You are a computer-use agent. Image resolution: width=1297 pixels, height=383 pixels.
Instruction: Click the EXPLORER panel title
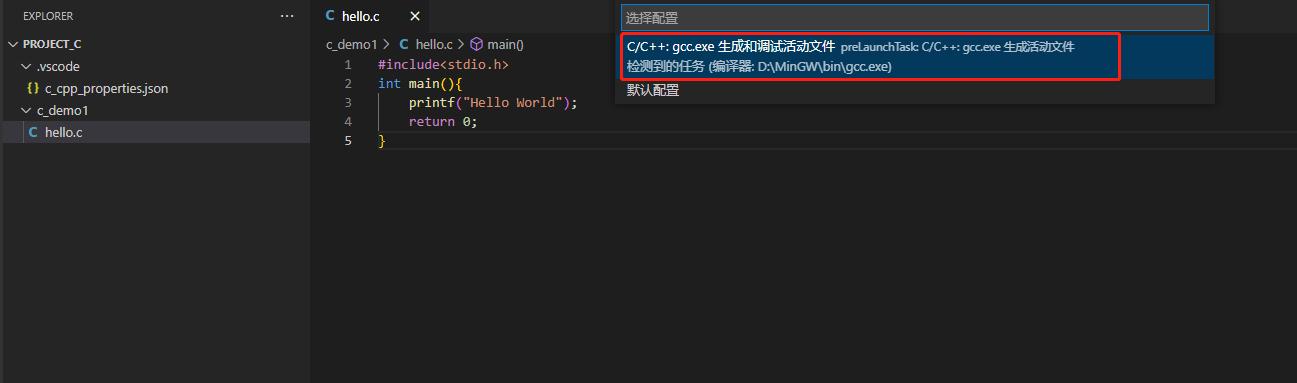48,17
